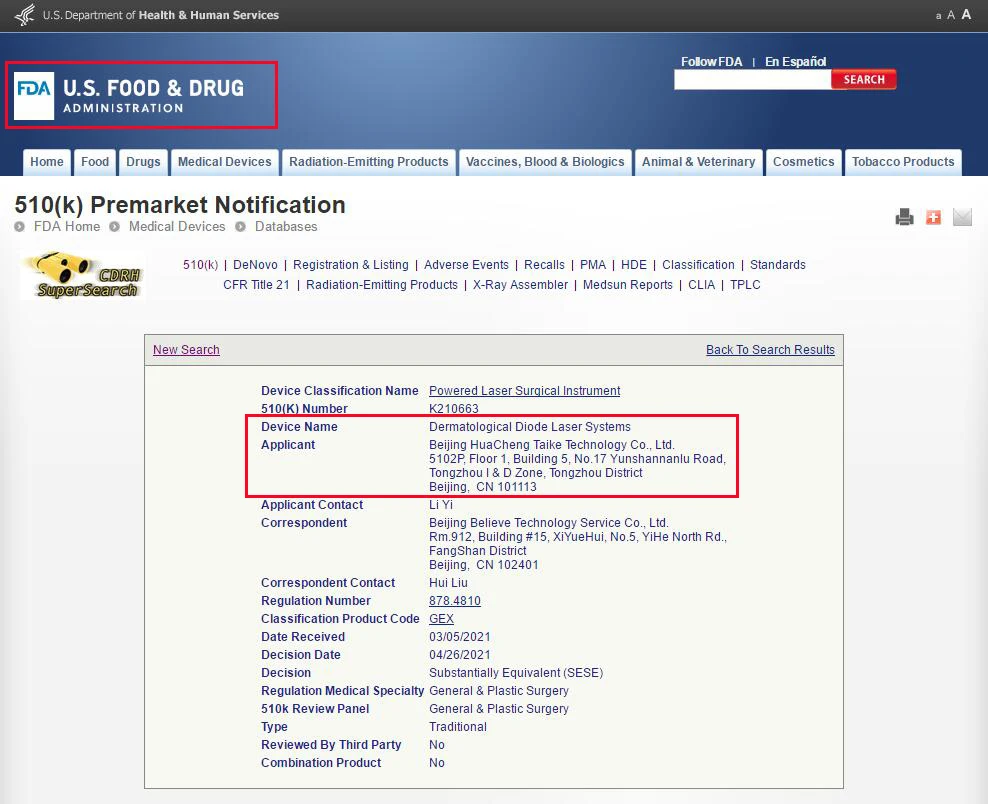
Task: Open CDRH SuperSearch binoculars logo
Action: [x=83, y=275]
